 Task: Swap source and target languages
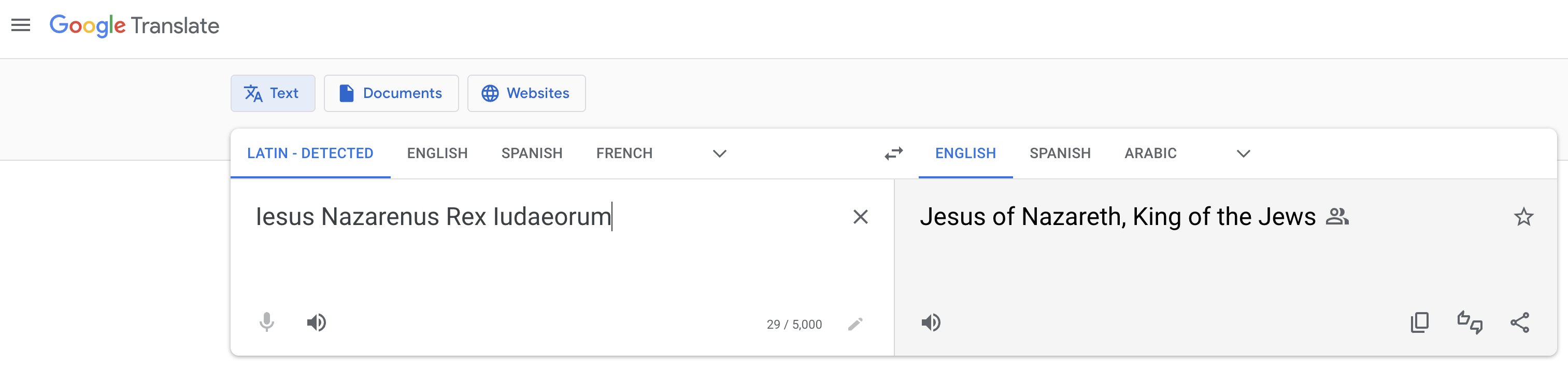(893, 153)
